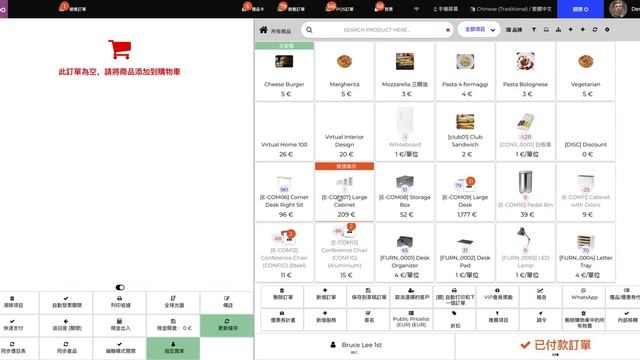Add Cheese Burger product to cart
The width and height of the screenshot is (640, 360).
[x=284, y=71]
